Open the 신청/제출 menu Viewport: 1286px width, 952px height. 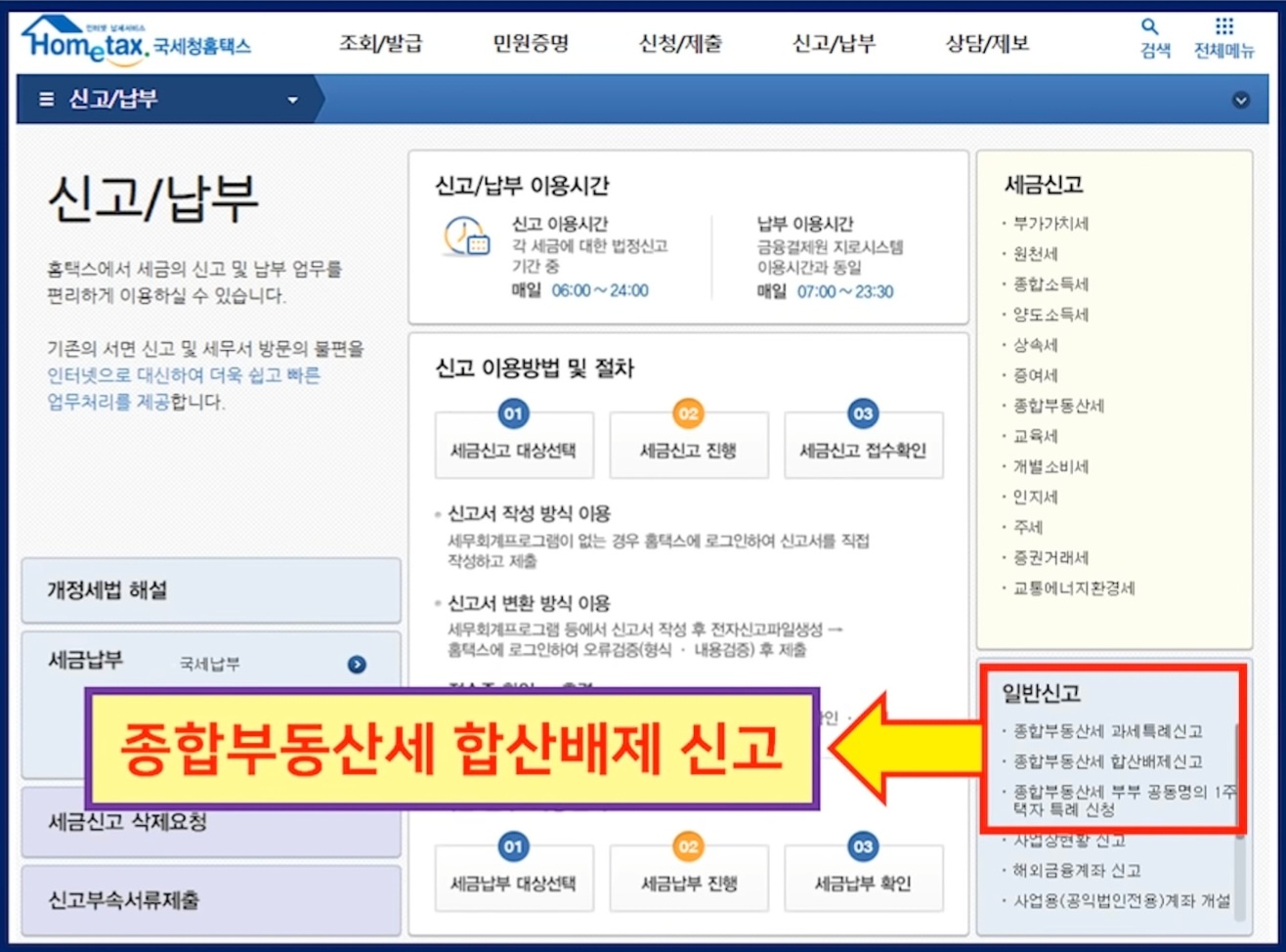(x=680, y=43)
